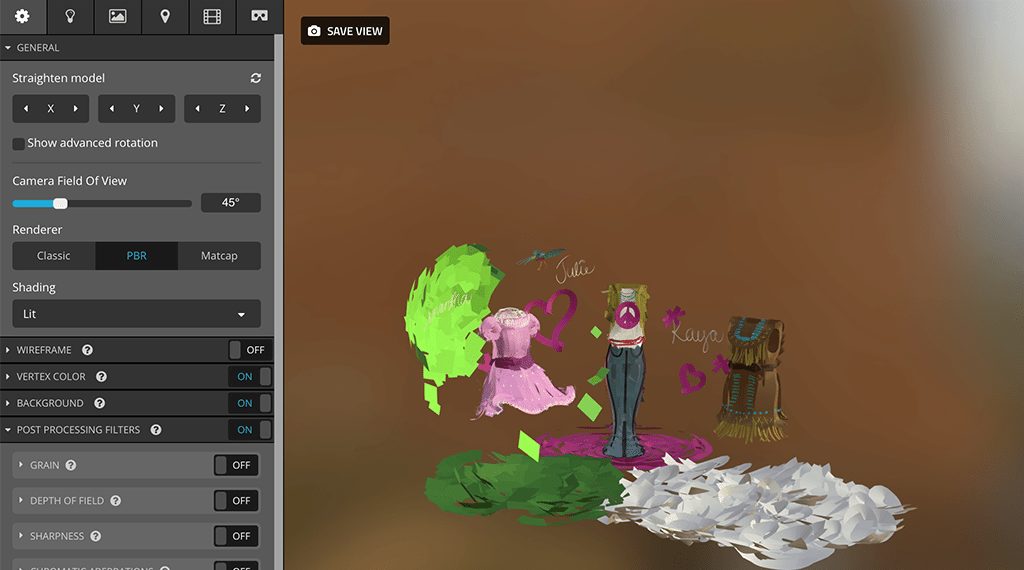Enable the Depth of Field filter

click(x=236, y=501)
